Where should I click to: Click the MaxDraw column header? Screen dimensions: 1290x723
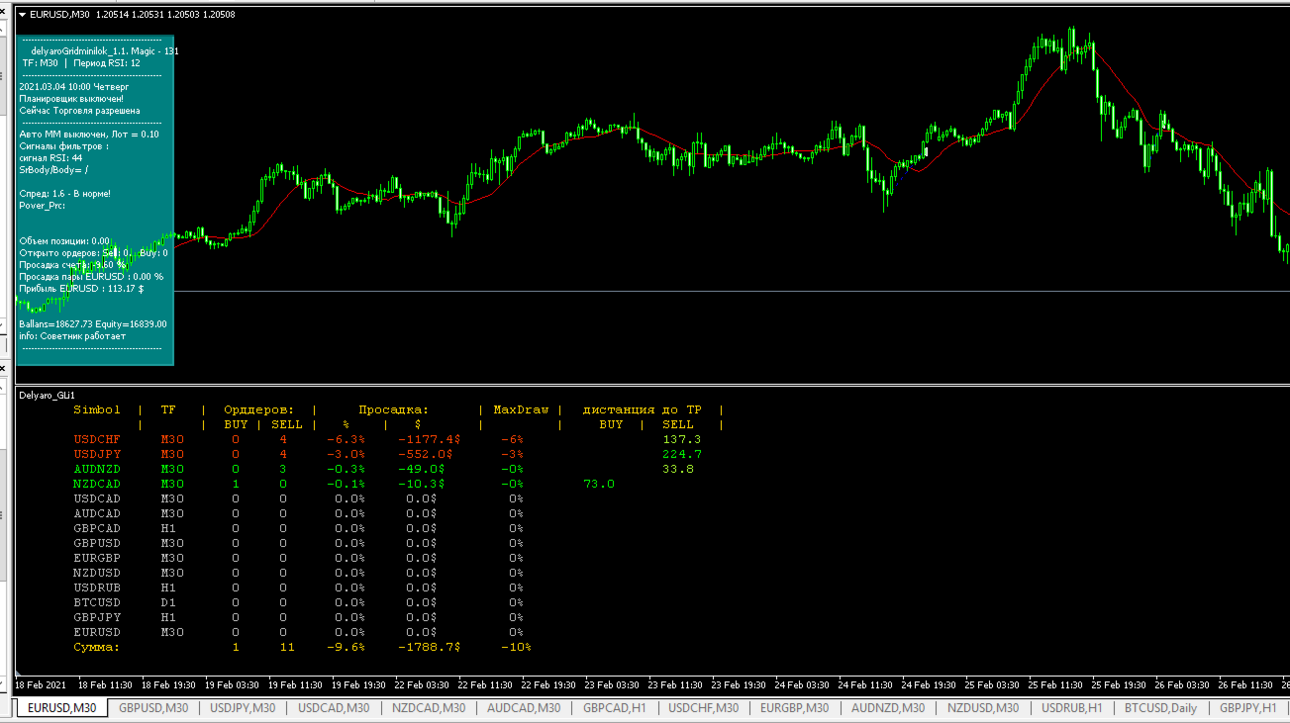(x=521, y=410)
